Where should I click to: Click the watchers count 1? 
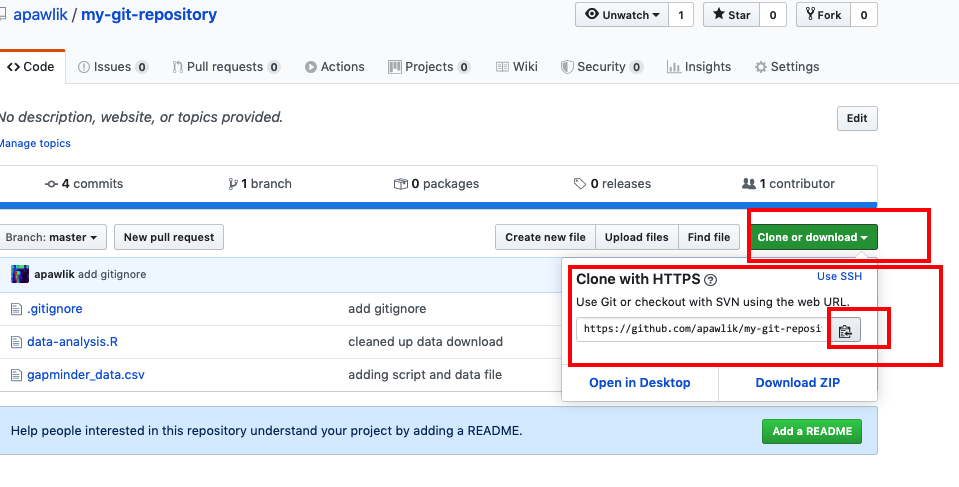click(681, 15)
